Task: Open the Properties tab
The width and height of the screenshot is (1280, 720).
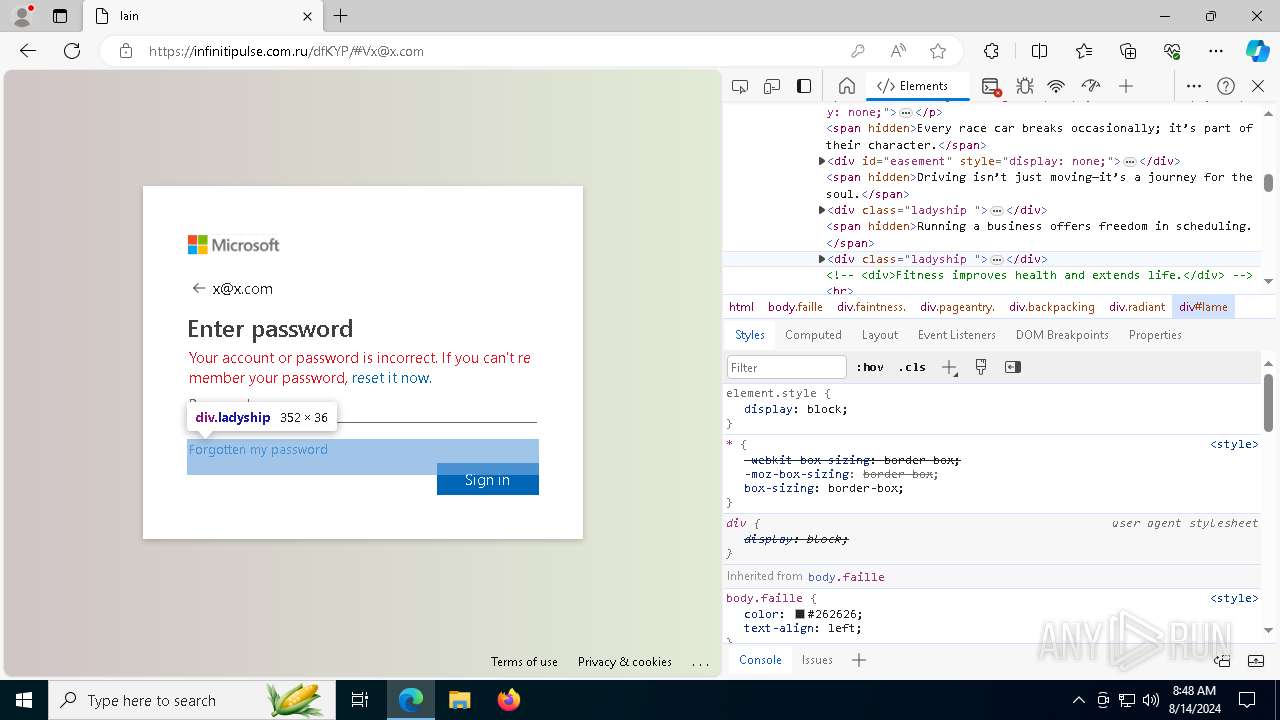Action: coord(1155,335)
